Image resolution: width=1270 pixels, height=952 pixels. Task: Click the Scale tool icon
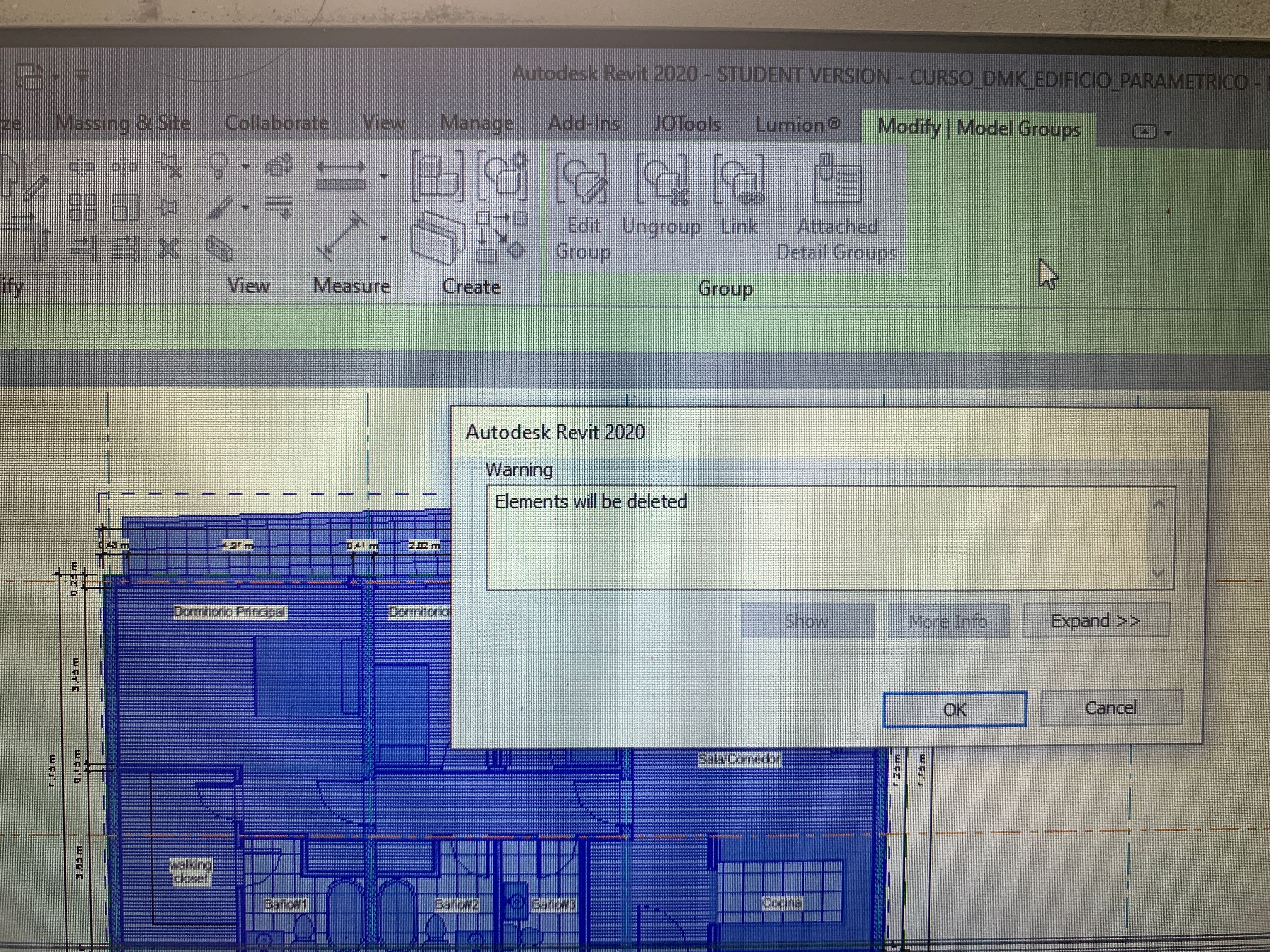coord(125,208)
